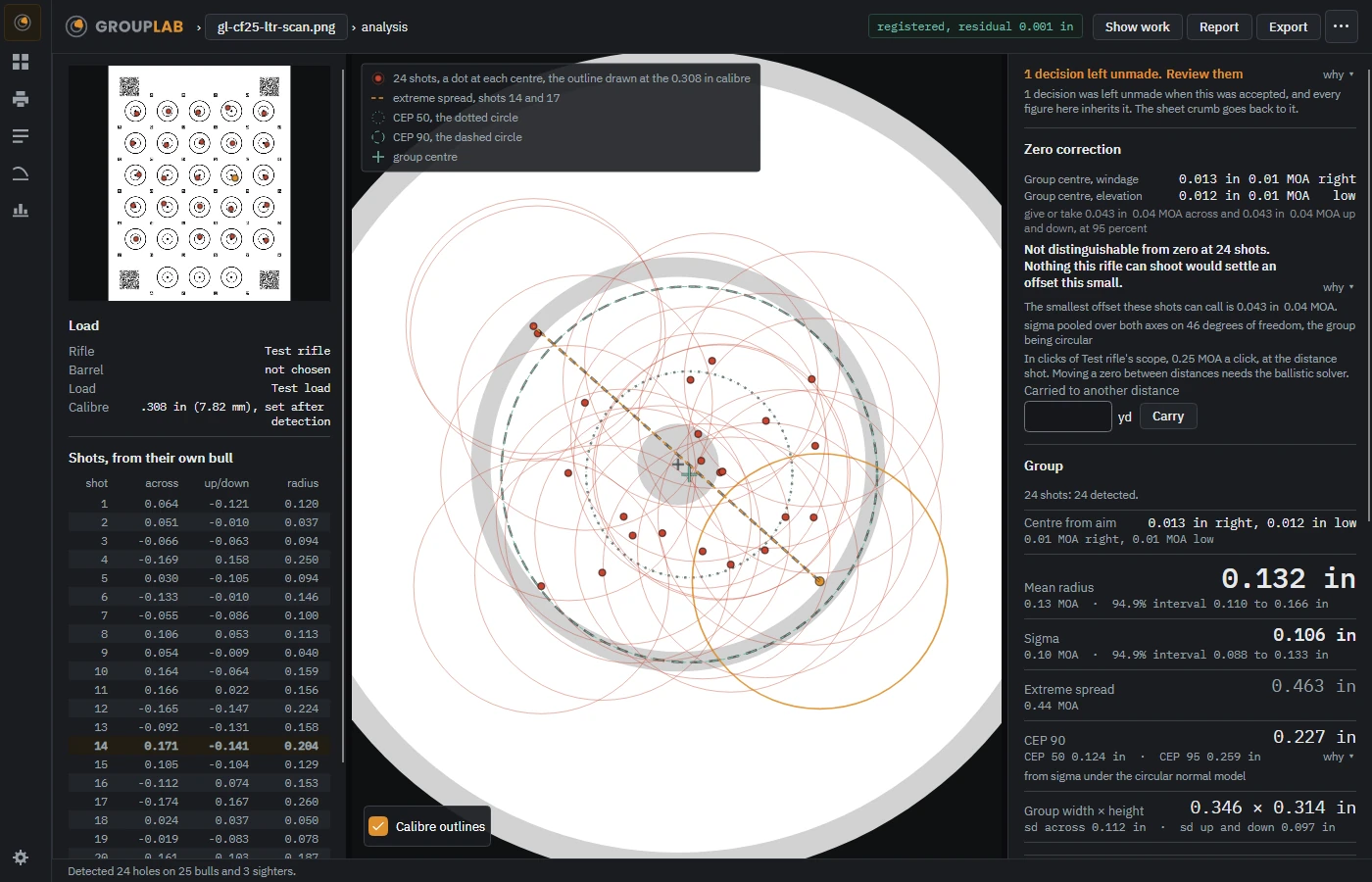Click the CEP 90 value 0.227 in
Viewport: 1372px width, 882px height.
1314,737
